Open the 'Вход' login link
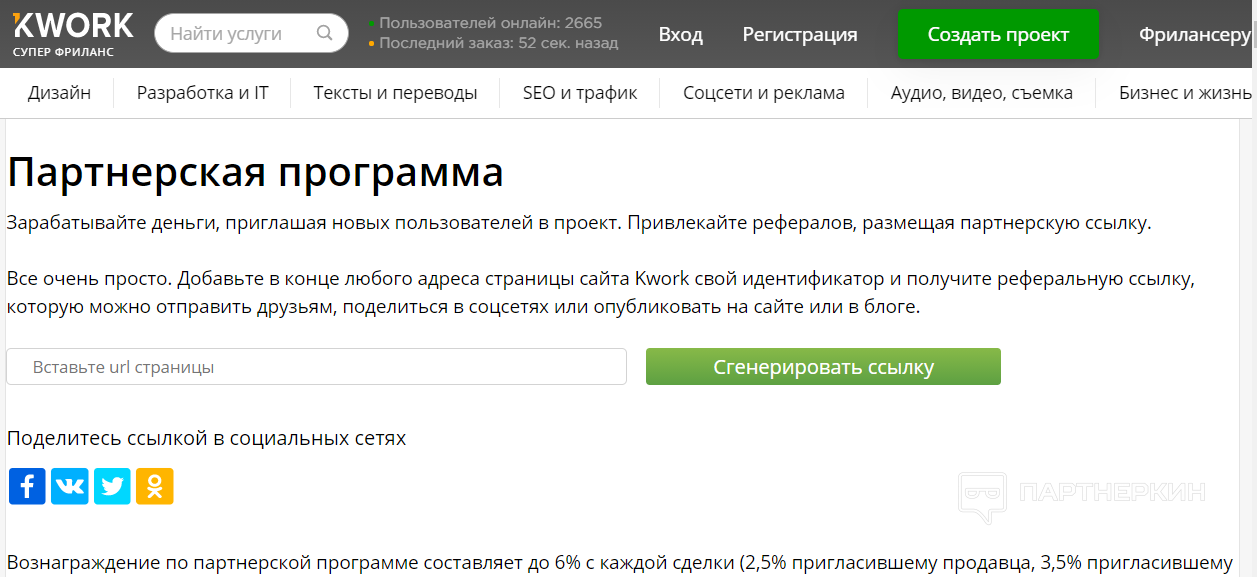 [680, 35]
